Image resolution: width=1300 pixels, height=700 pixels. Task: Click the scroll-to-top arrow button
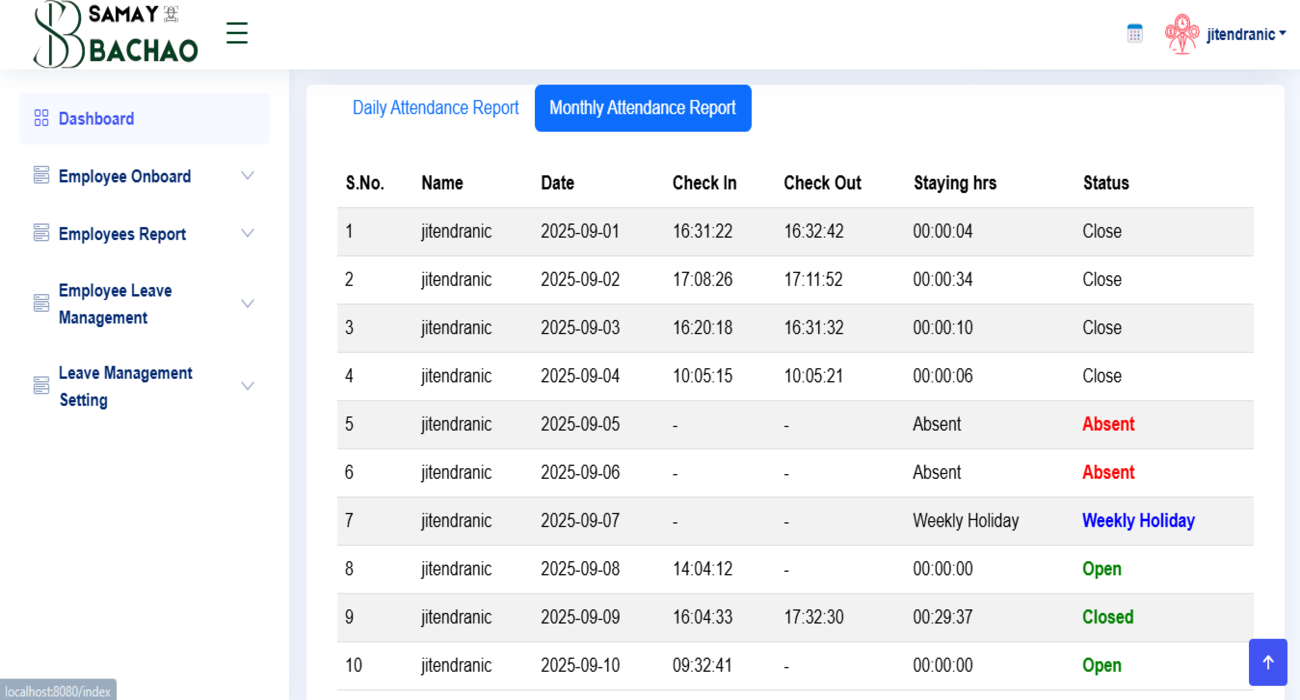(1267, 662)
